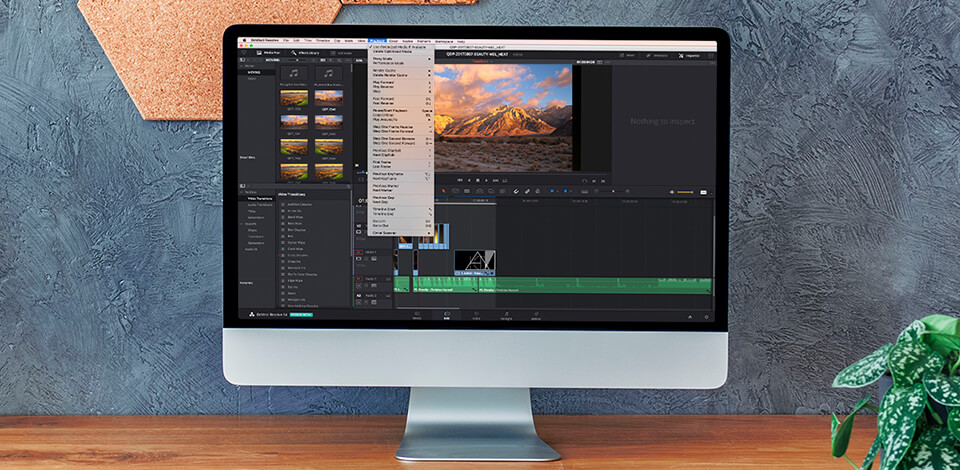Screen dimensions: 960x470
Task: Click the Overwrite Clip toolbar icon
Action: coord(491,191)
